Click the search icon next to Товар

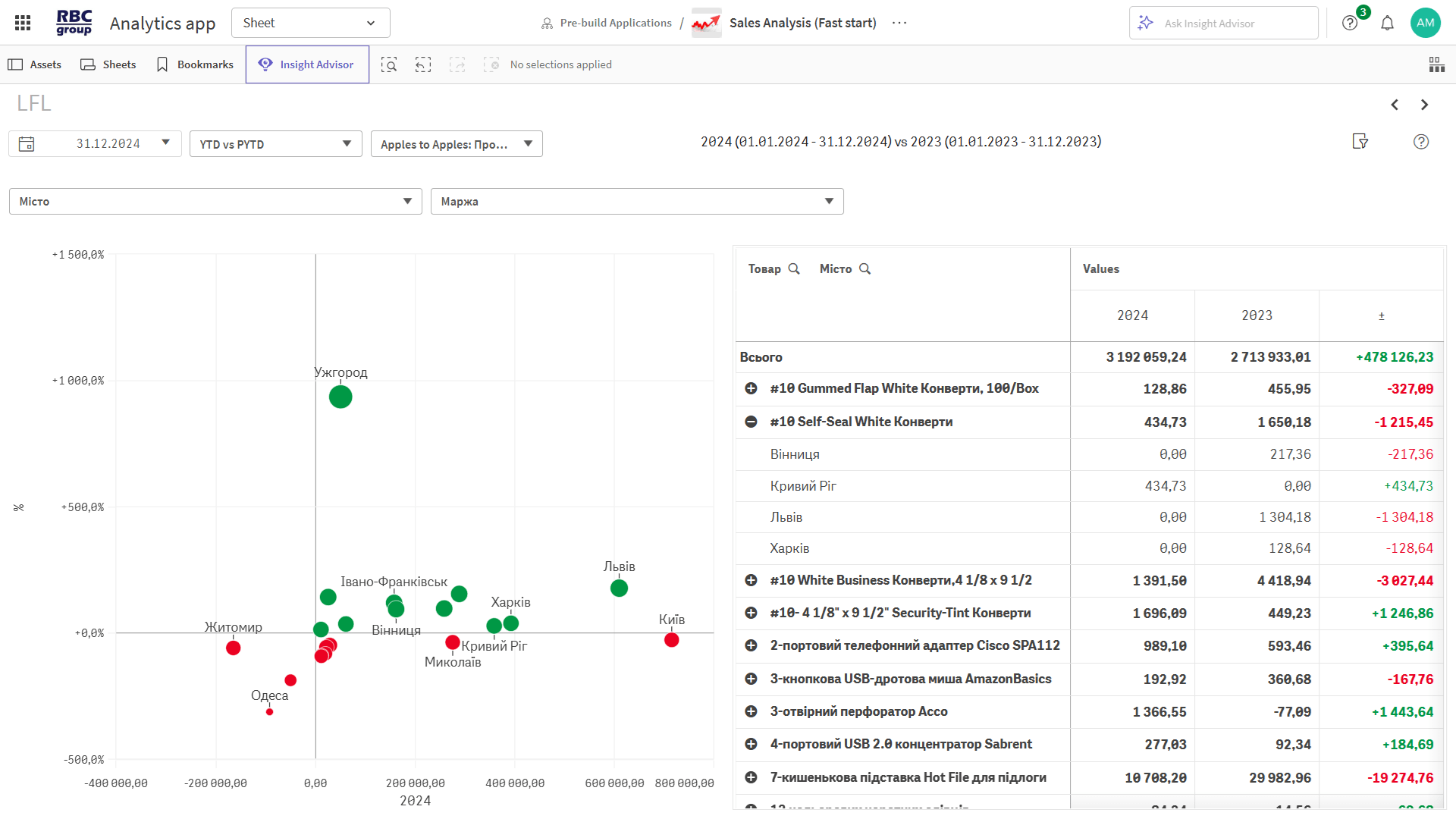point(794,268)
